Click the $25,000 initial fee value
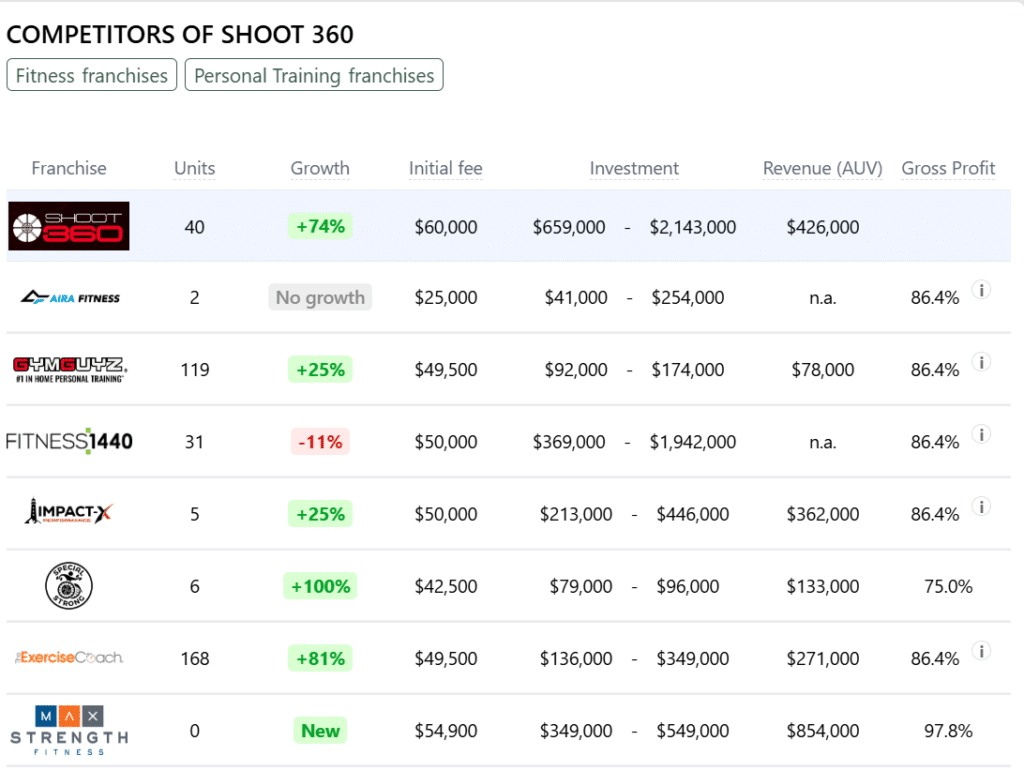Screen dimensions: 1024x771 (x=446, y=298)
